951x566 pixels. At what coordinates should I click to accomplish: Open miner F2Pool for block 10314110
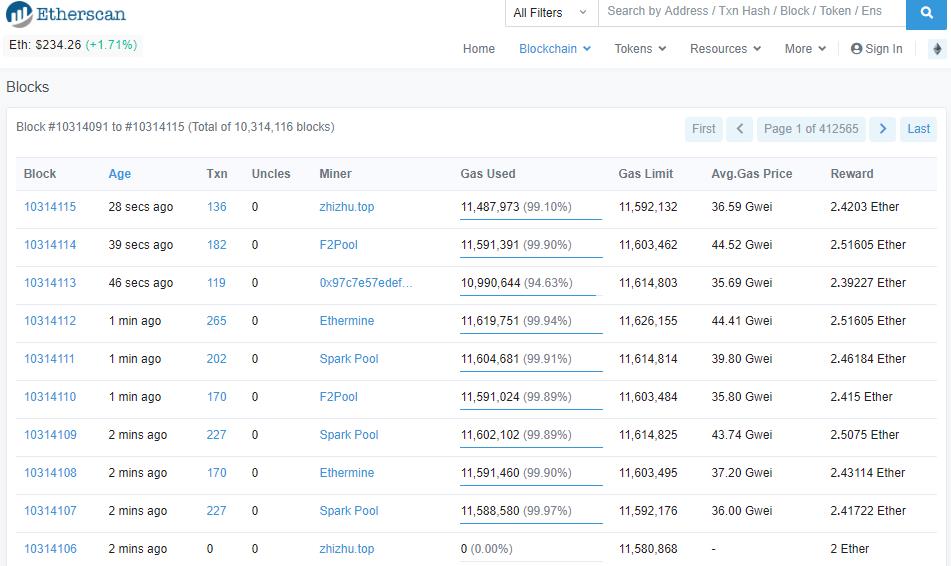click(x=338, y=397)
